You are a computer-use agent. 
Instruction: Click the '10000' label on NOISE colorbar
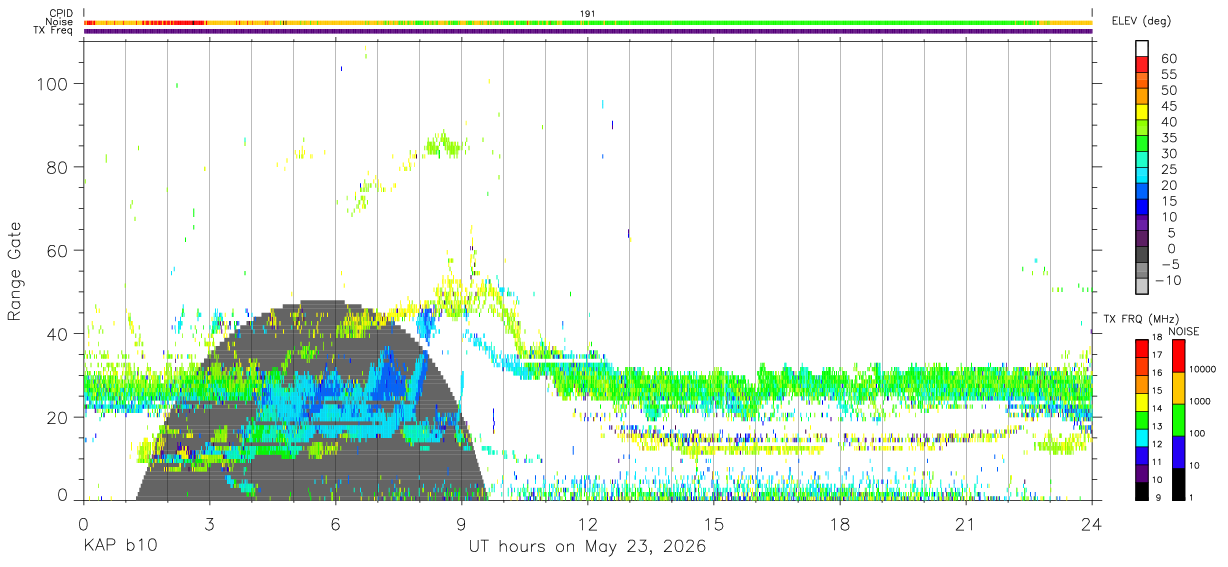coord(1201,369)
